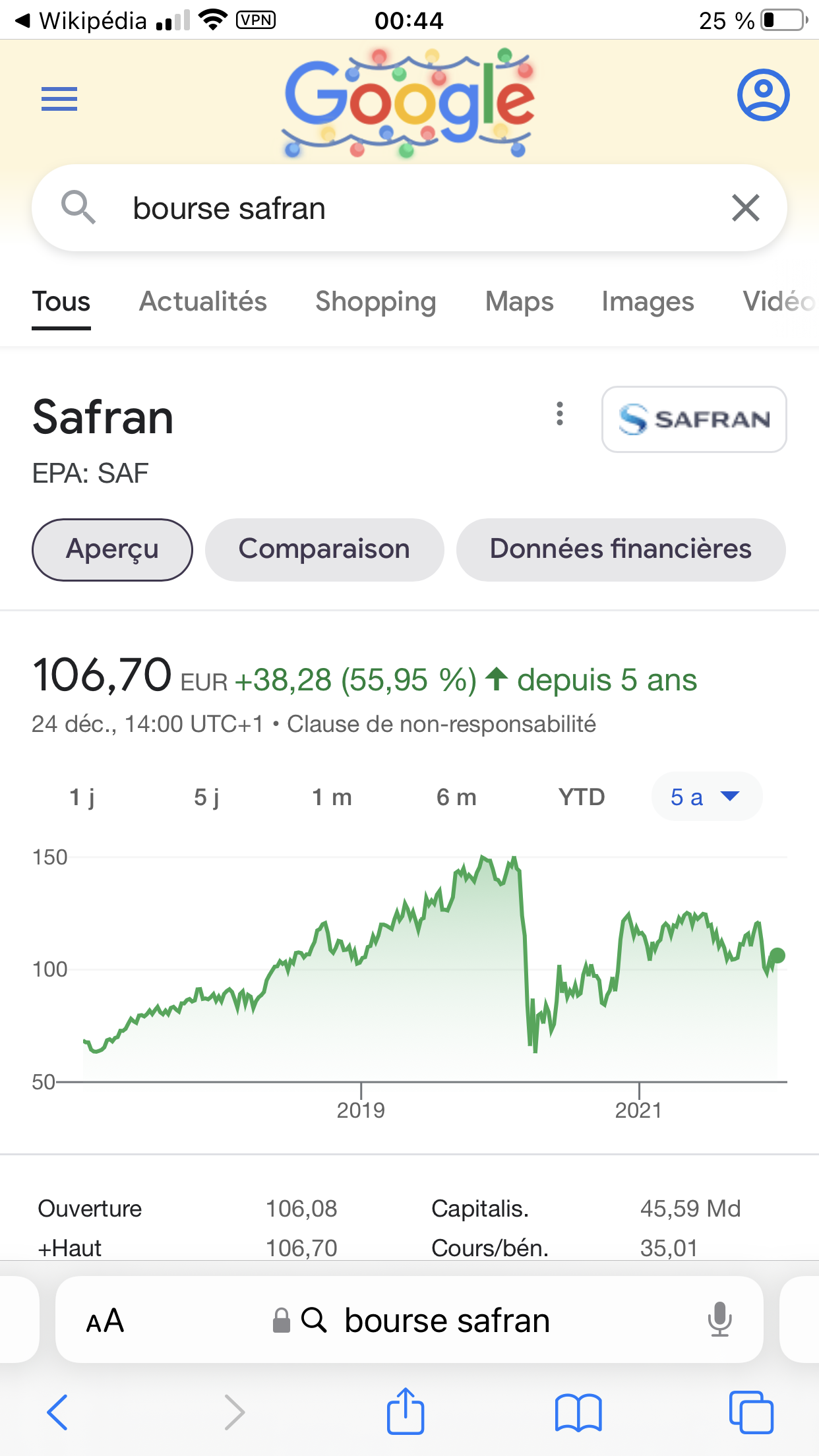819x1456 pixels.
Task: Open the Images results tab
Action: pos(648,302)
